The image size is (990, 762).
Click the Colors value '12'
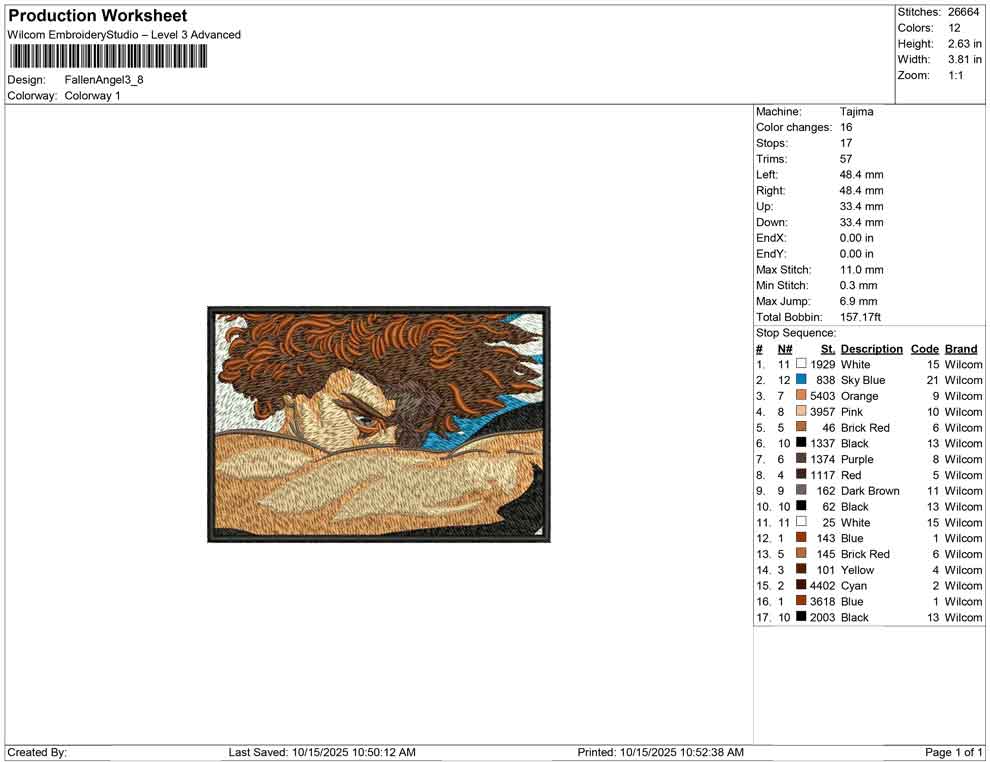click(x=954, y=28)
